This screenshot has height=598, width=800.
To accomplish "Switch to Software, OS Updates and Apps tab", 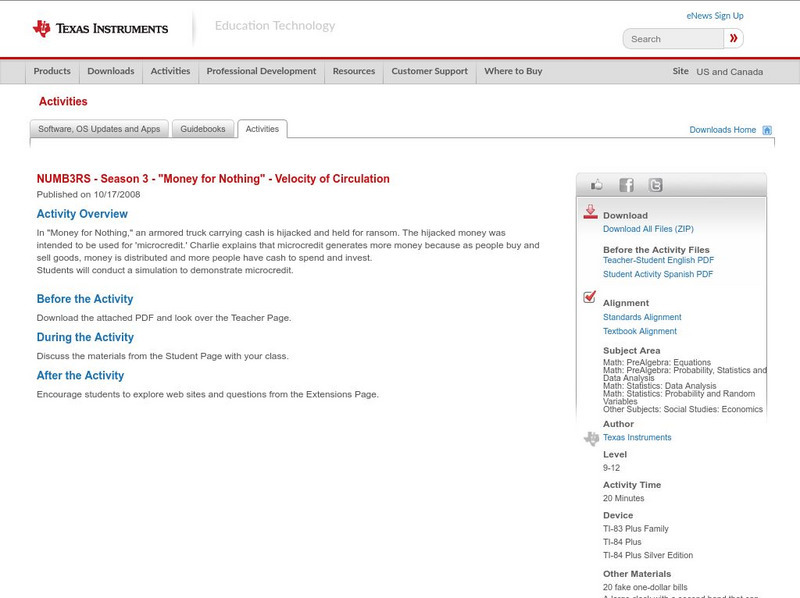I will point(99,129).
